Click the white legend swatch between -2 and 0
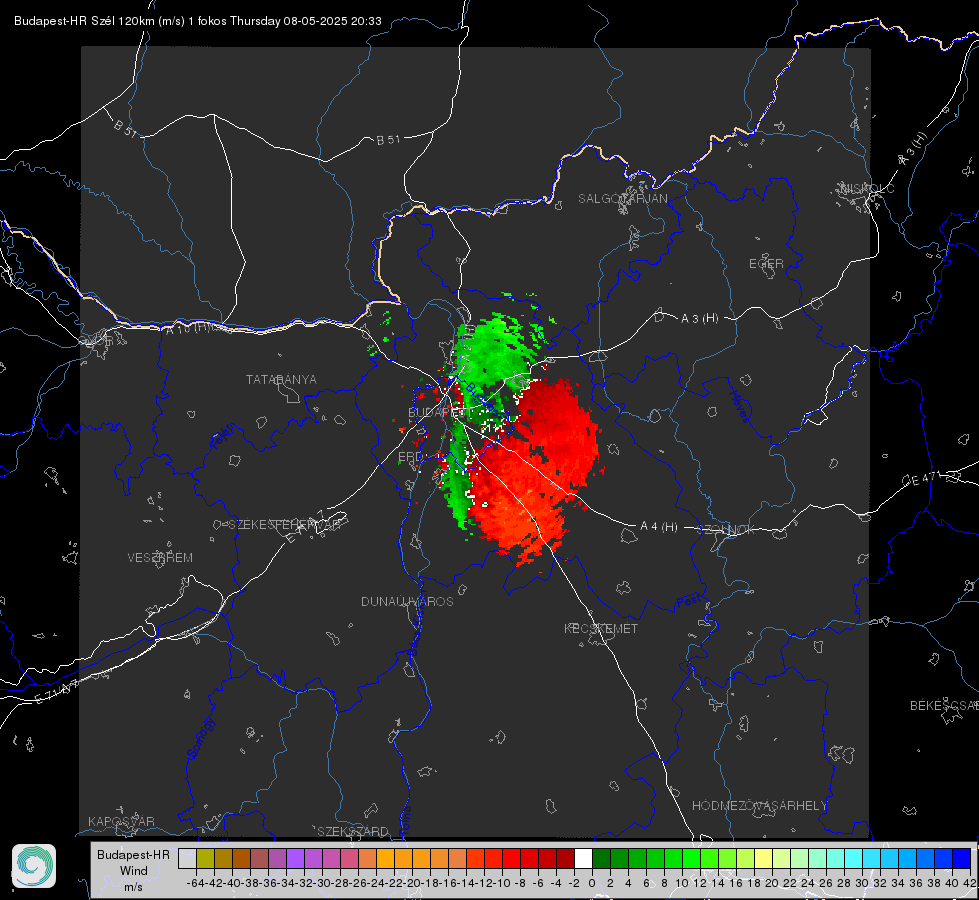Viewport: 979px width, 900px height. (583, 858)
